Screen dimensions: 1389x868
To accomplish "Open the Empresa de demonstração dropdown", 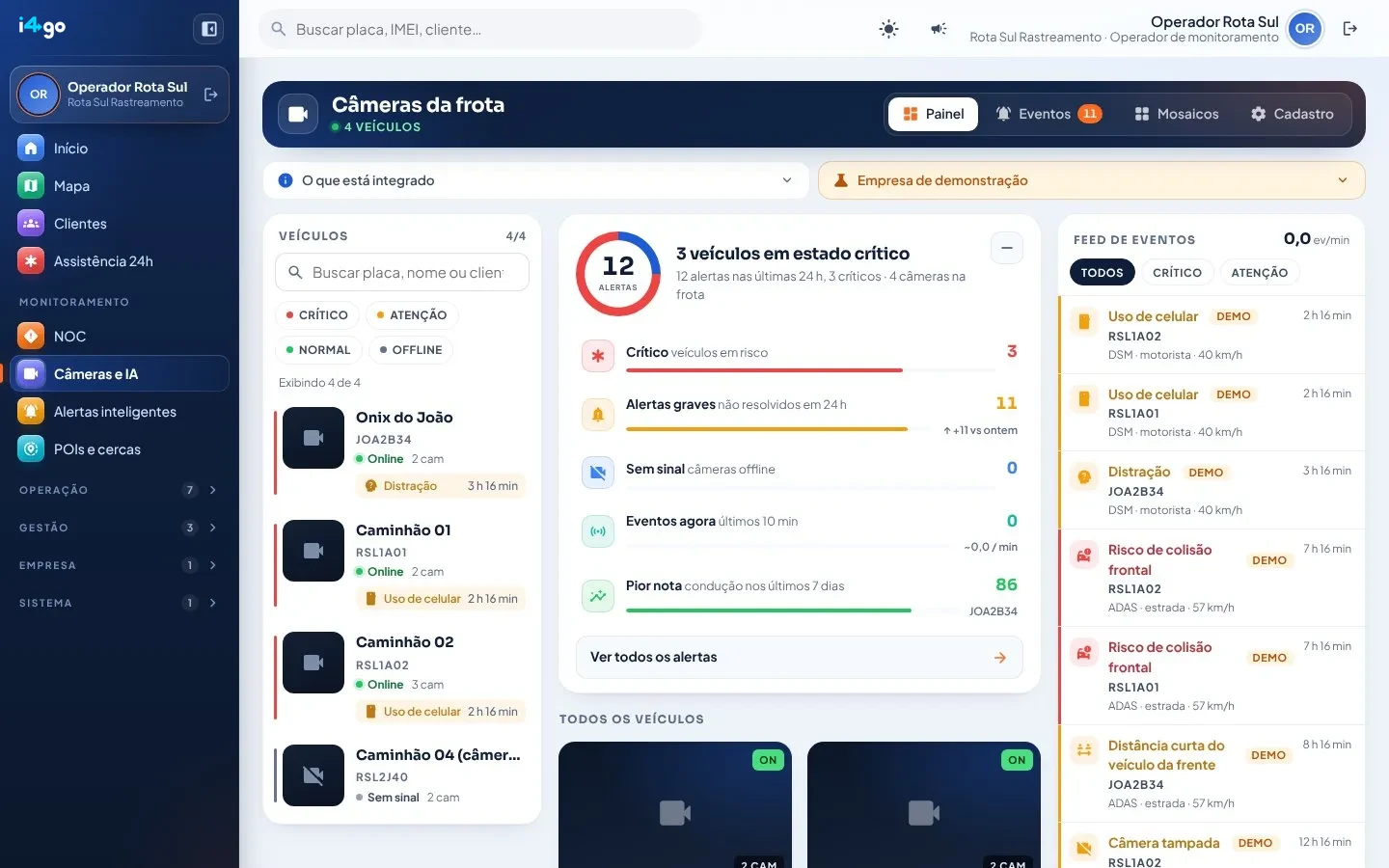I will point(1091,180).
